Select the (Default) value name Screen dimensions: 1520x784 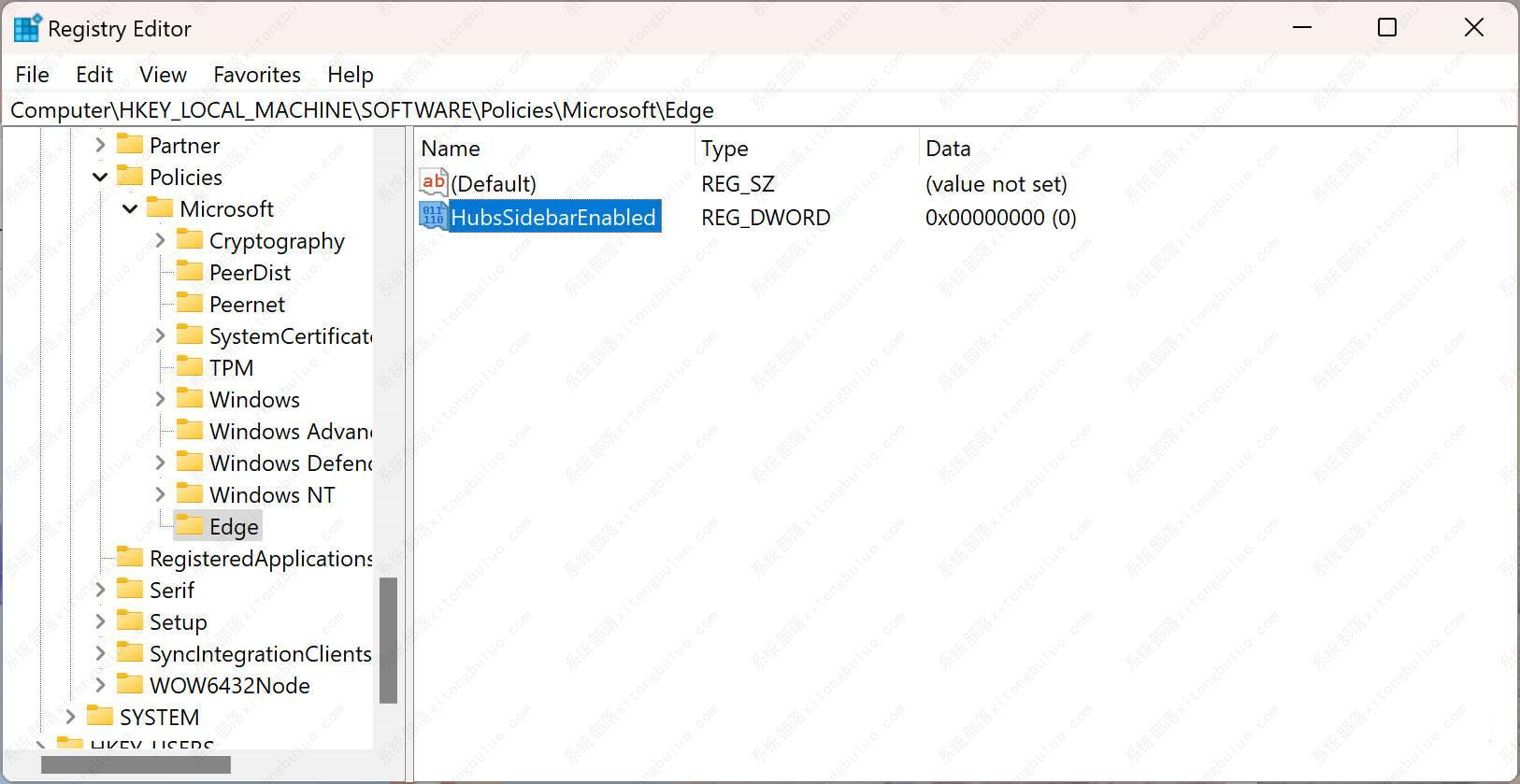coord(494,183)
